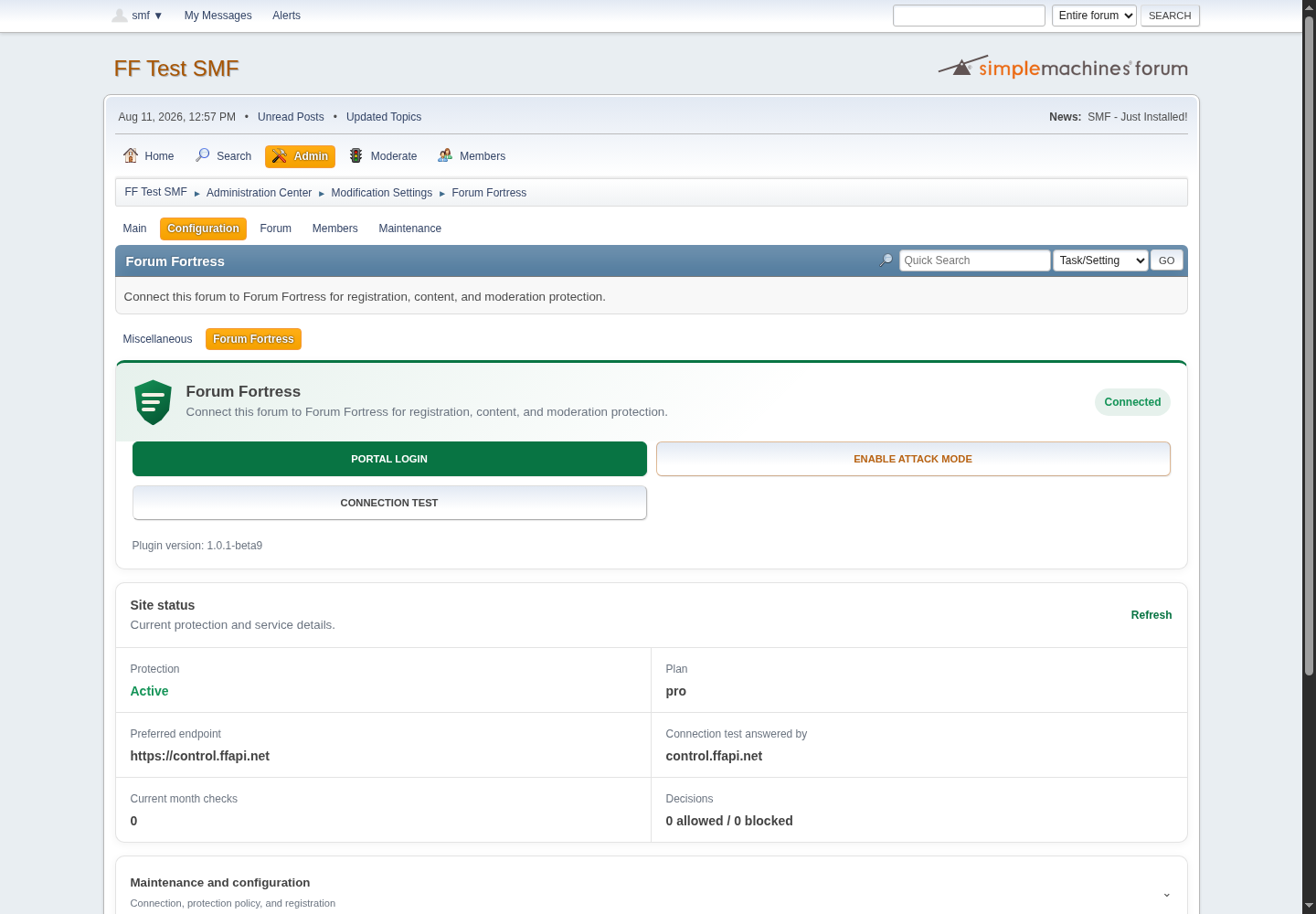1316x914 pixels.
Task: Focus the top forum search input field
Action: (969, 16)
